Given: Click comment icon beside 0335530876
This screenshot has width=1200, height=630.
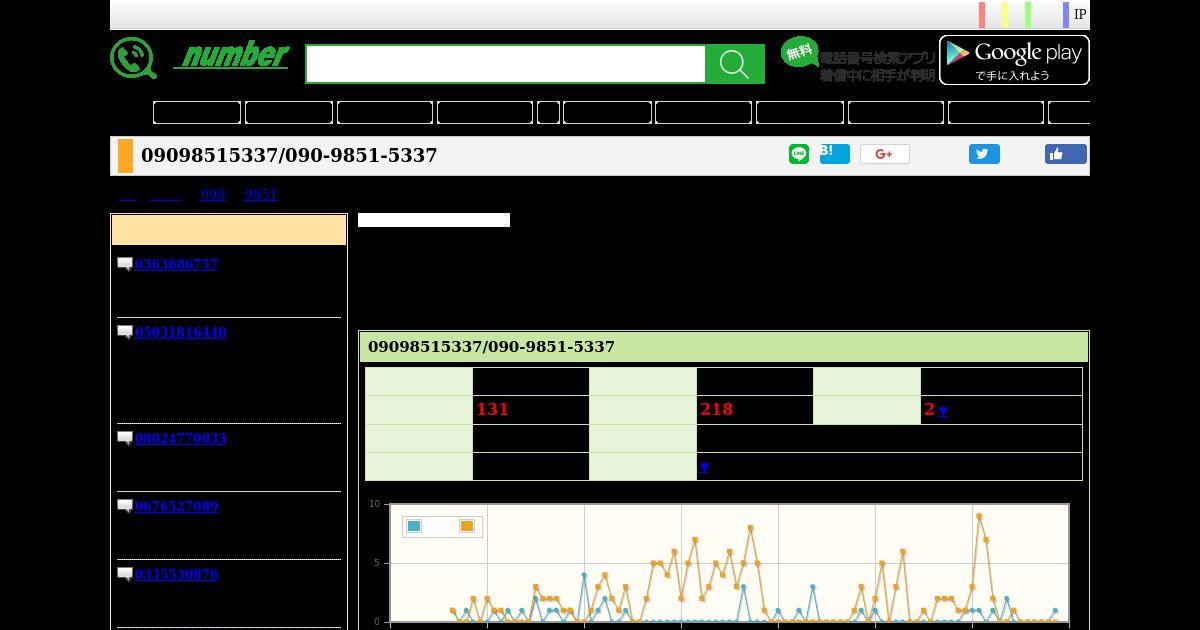Looking at the screenshot, I should 125,574.
